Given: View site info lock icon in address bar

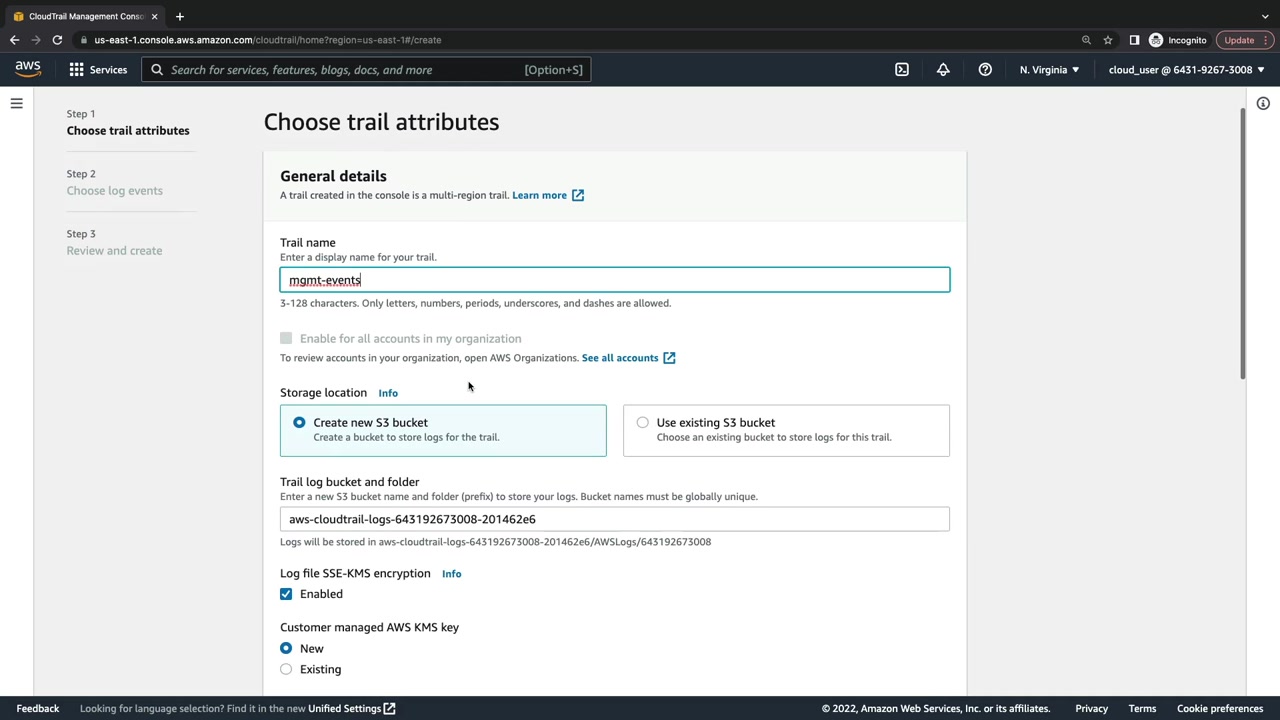Looking at the screenshot, I should point(85,40).
